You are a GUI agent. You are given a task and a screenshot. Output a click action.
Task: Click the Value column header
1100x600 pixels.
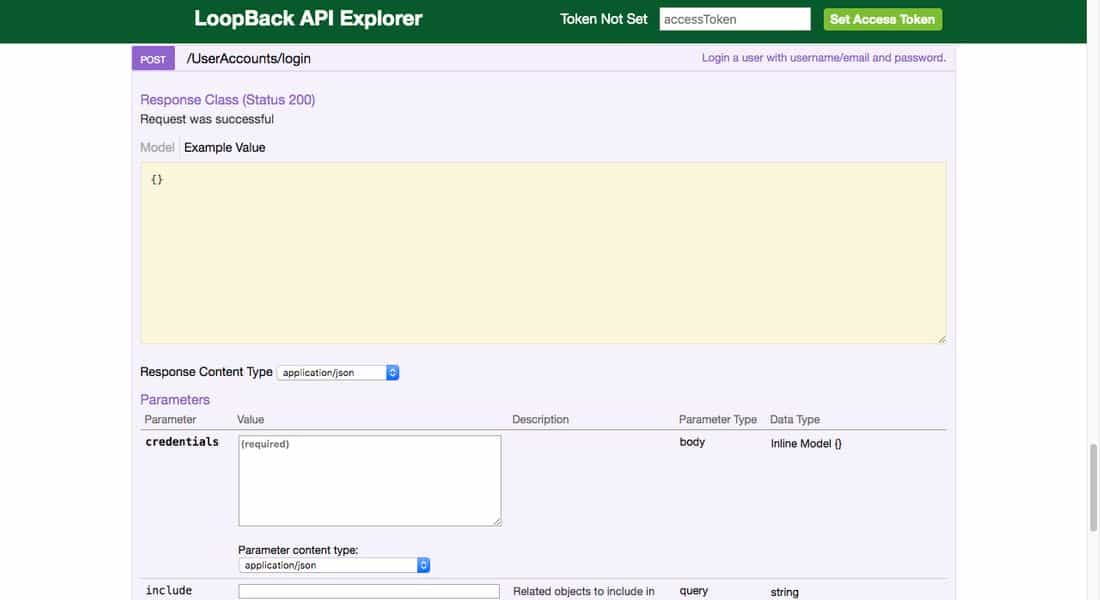(x=250, y=419)
